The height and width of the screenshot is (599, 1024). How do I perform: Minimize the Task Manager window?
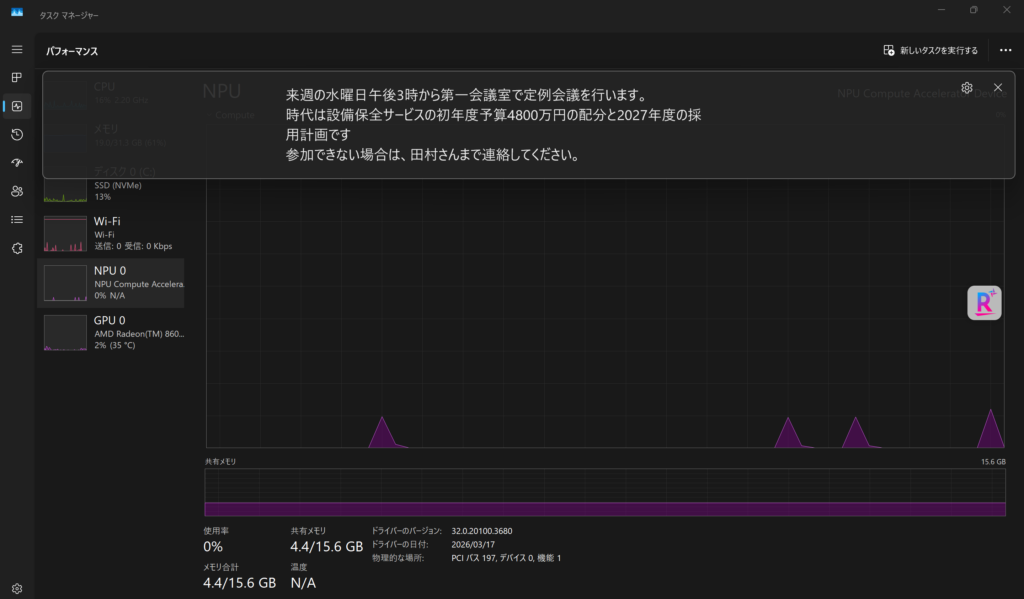click(x=941, y=10)
